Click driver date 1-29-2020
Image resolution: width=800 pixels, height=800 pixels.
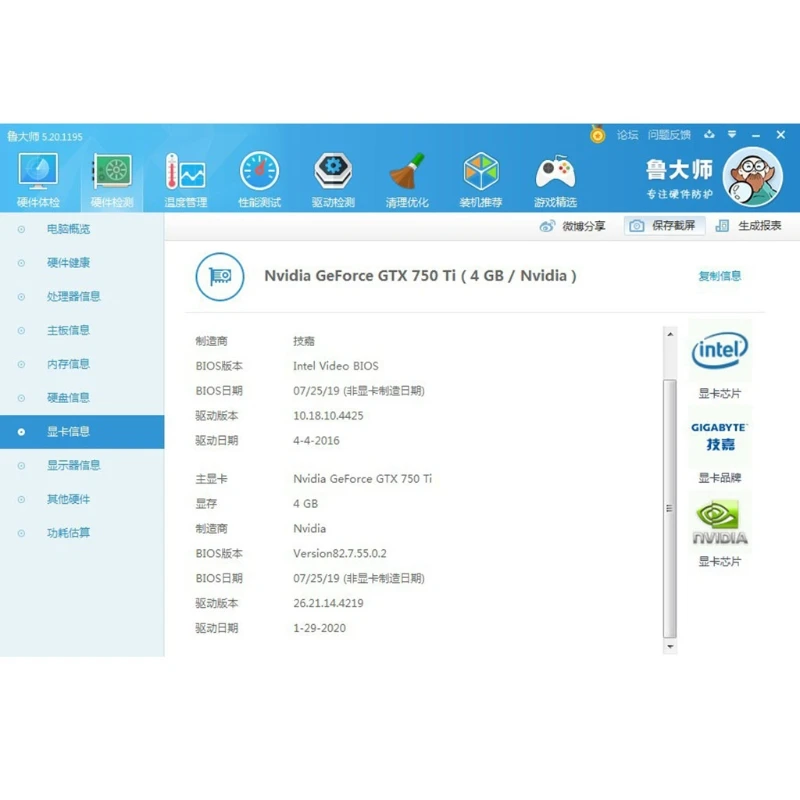[x=319, y=628]
